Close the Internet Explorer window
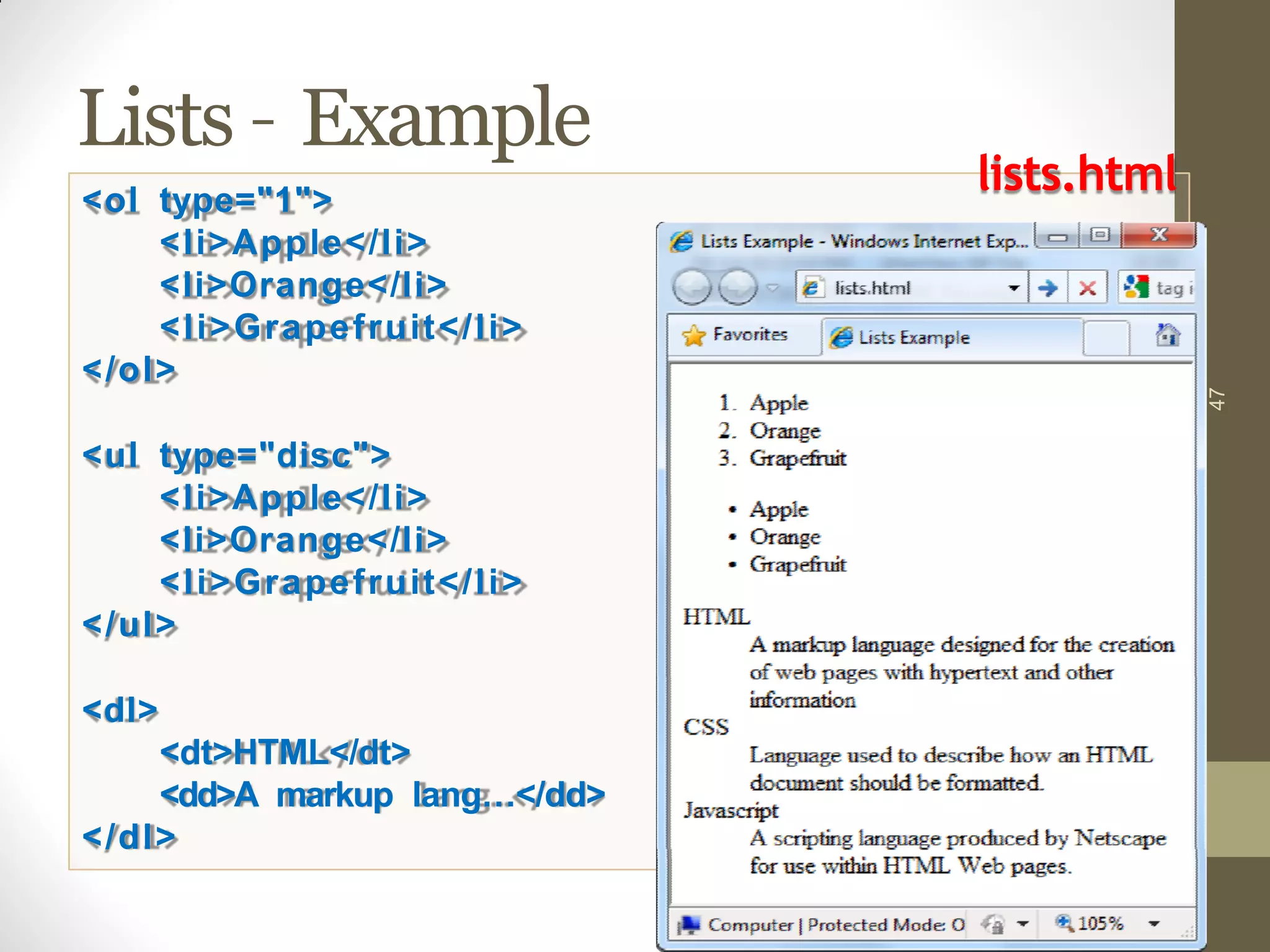Screen dimensions: 1270x952 point(1159,236)
